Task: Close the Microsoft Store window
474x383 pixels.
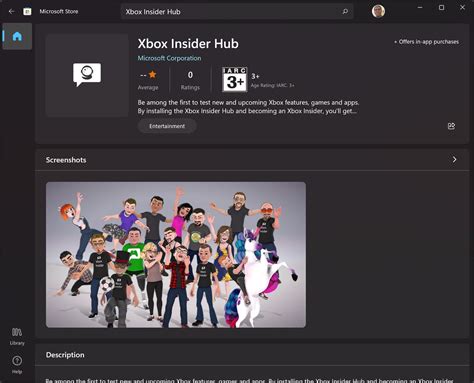Action: click(x=463, y=7)
